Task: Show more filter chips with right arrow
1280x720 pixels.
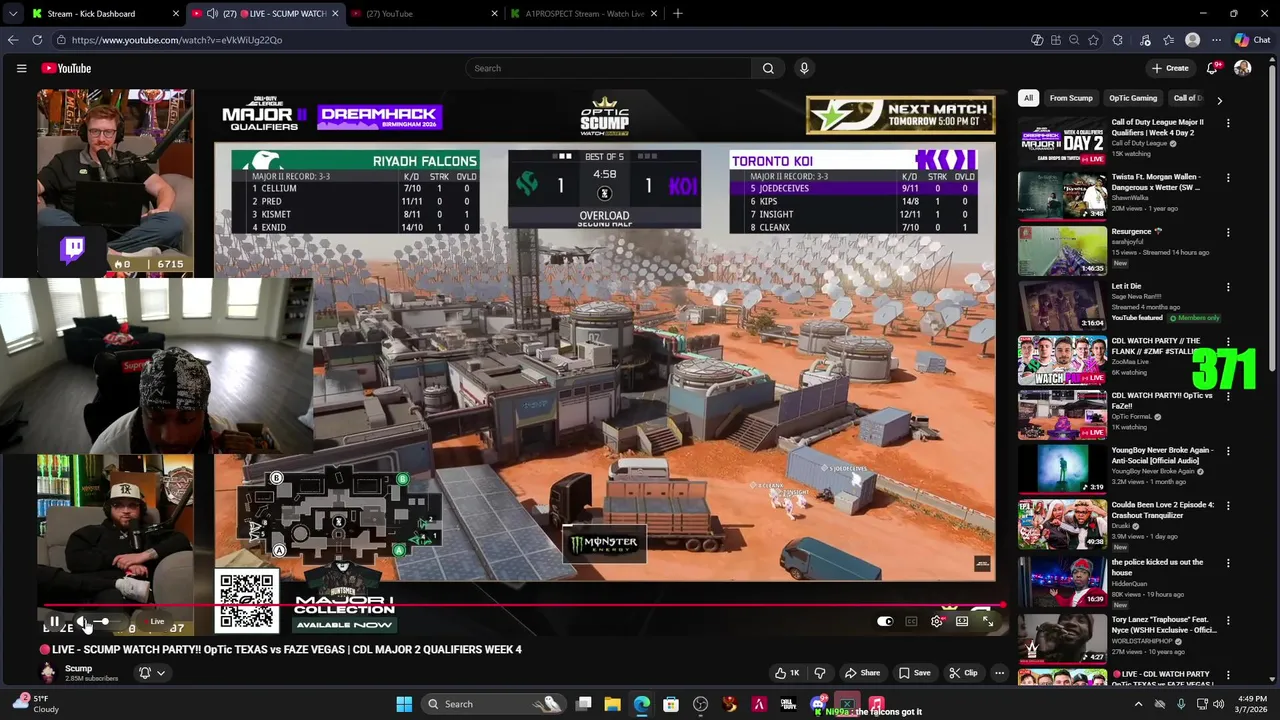Action: [x=1219, y=99]
